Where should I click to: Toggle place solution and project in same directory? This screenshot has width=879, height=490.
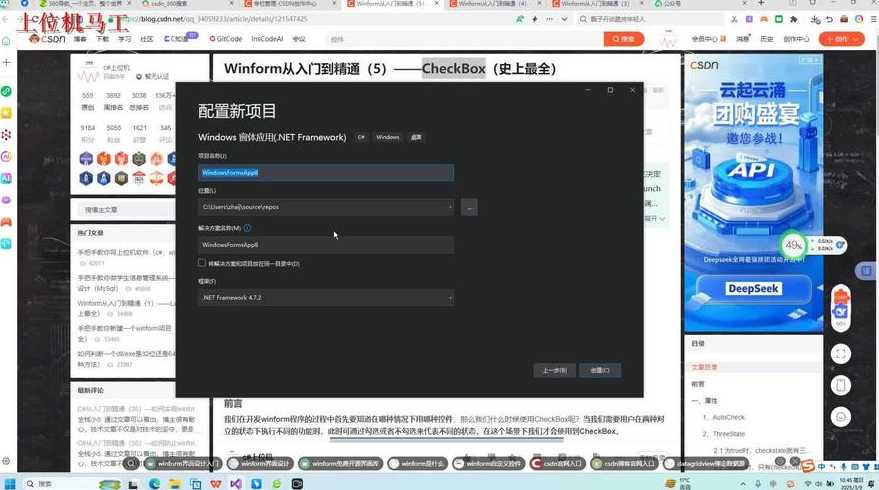(202, 262)
